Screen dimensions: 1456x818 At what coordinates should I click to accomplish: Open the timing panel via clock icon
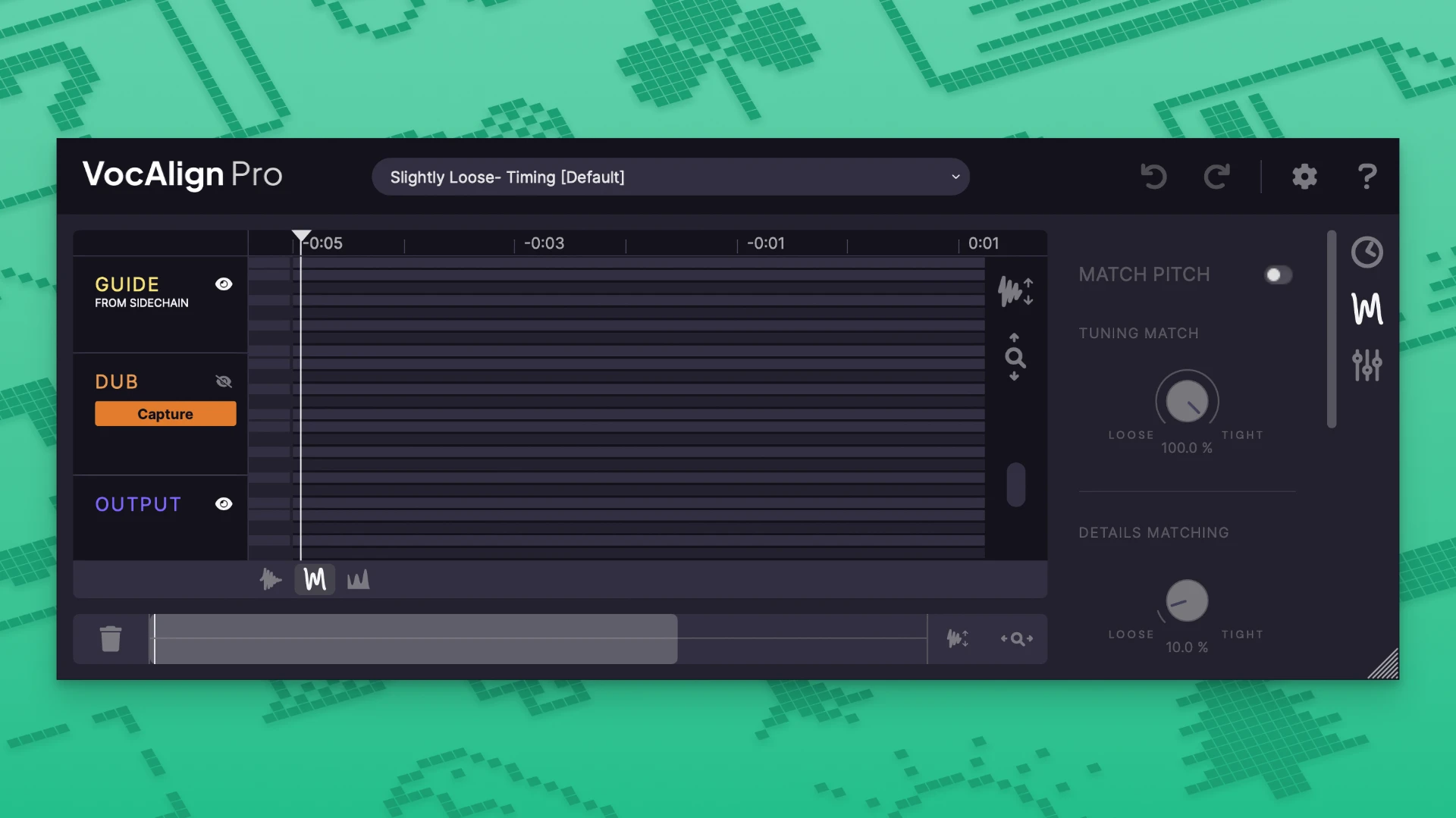click(x=1367, y=252)
